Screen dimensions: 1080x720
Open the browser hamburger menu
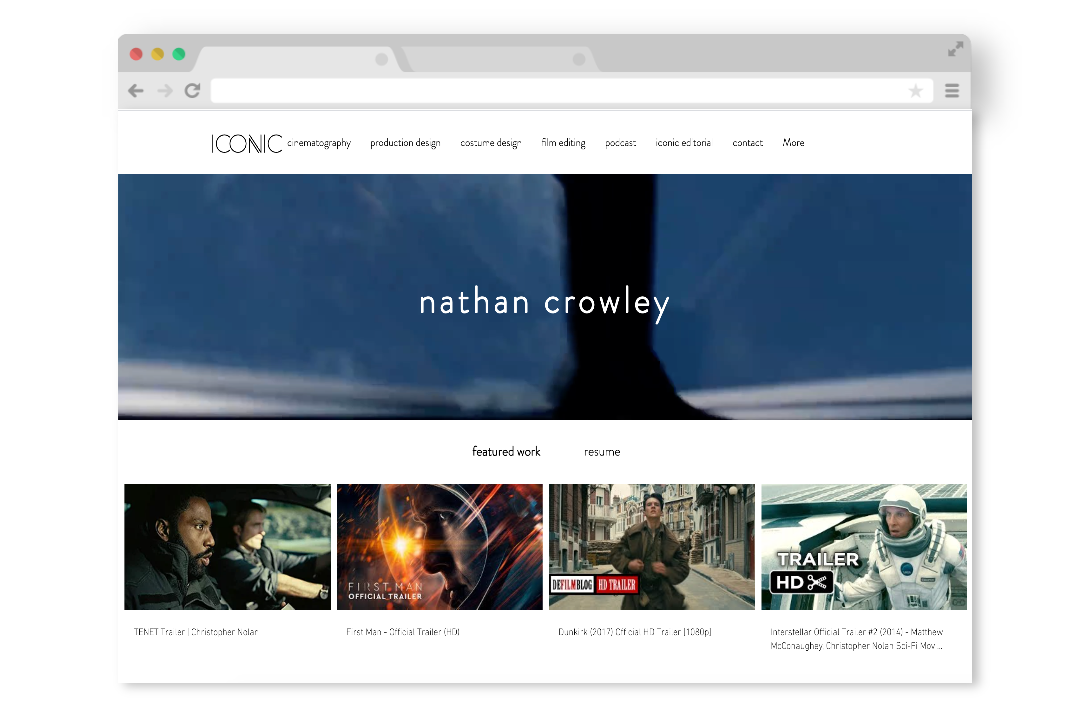click(x=952, y=91)
